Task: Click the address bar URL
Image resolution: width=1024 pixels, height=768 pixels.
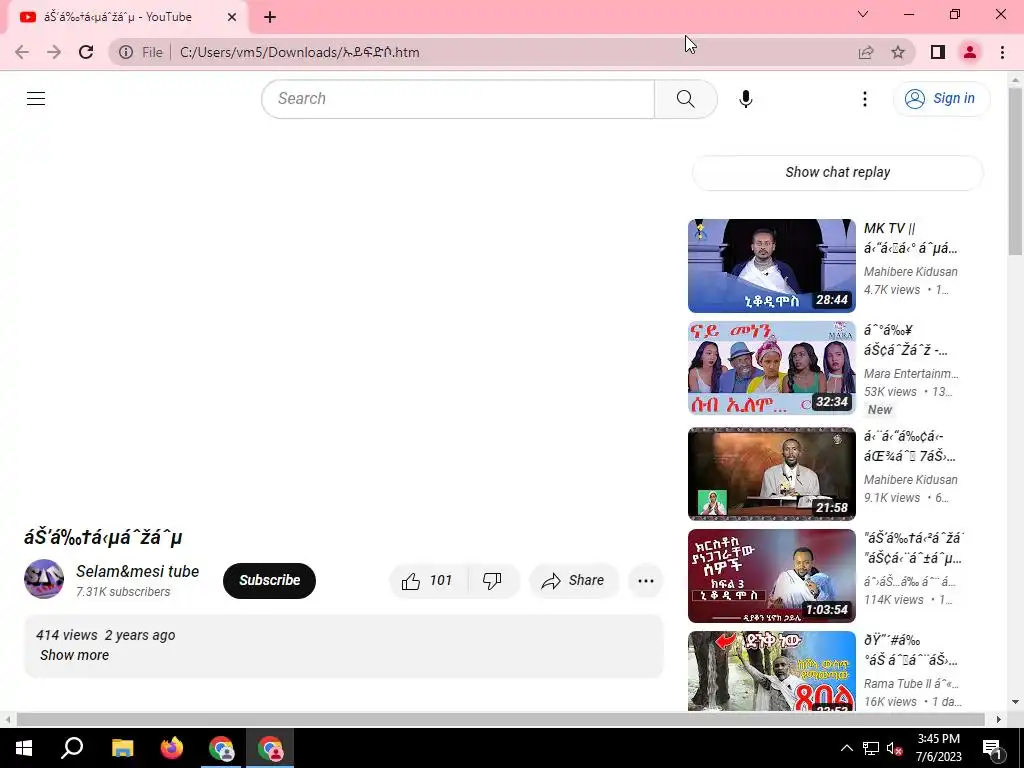Action: [299, 52]
